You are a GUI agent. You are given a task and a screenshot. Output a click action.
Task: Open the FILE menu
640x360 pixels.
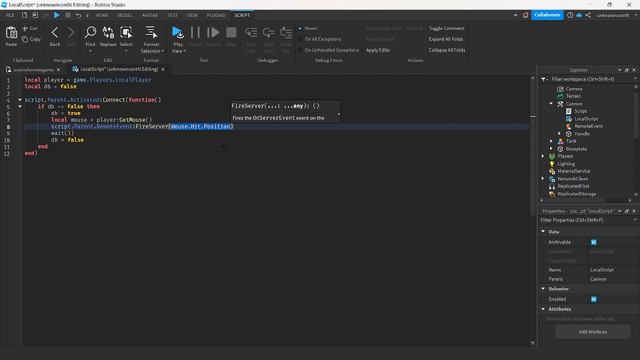pos(10,15)
